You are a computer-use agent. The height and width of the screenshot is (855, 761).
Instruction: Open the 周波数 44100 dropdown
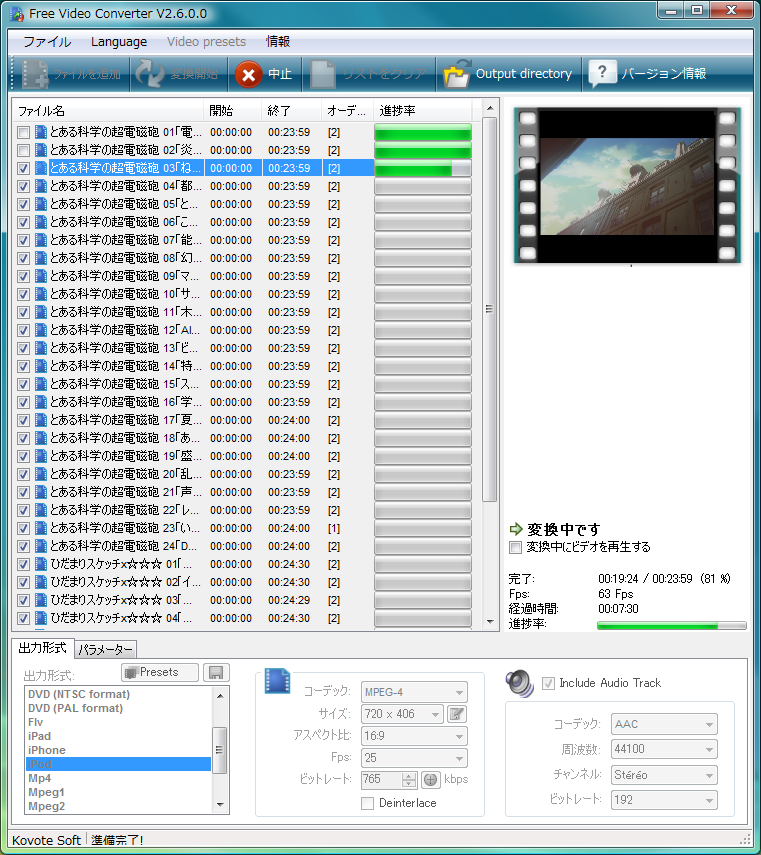tap(664, 749)
